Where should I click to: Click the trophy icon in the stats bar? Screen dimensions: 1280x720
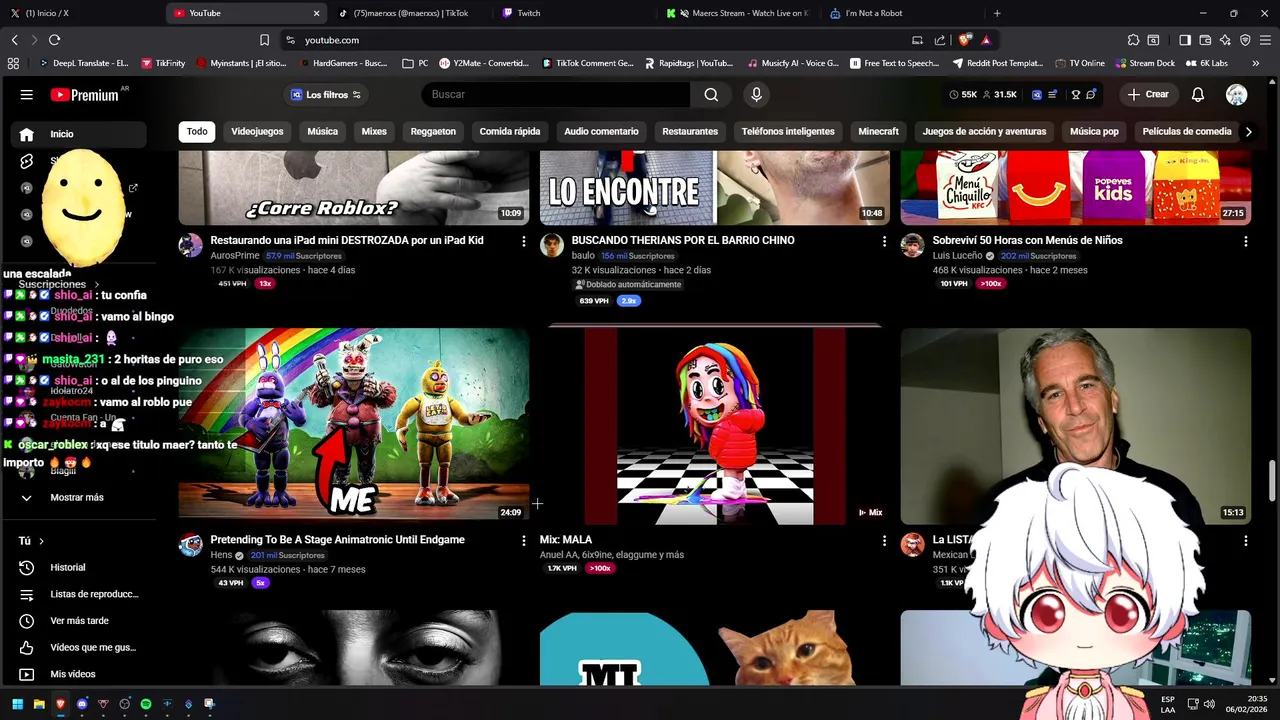pyautogui.click(x=1076, y=94)
